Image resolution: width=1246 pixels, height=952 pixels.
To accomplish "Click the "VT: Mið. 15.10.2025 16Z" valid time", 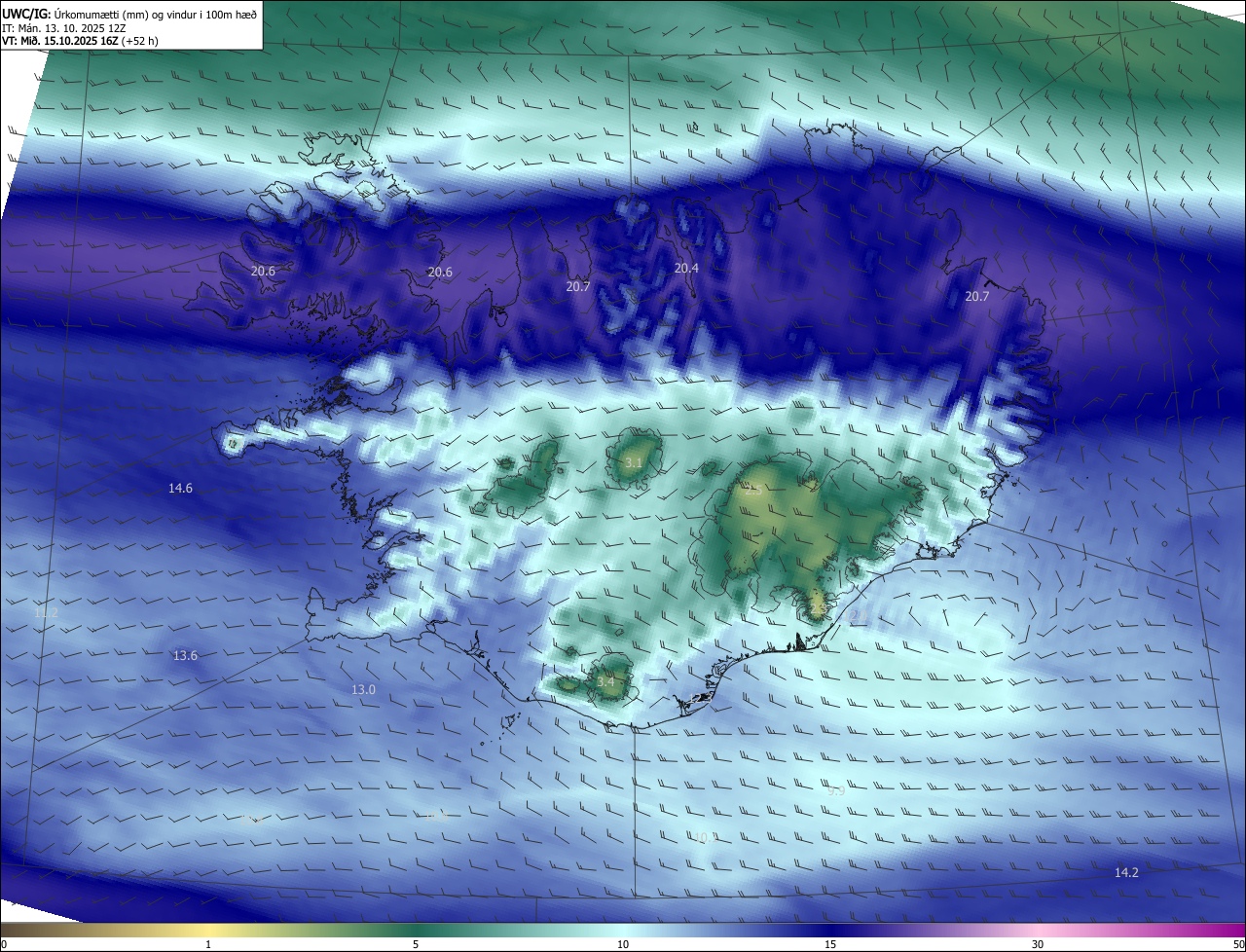I will coord(60,42).
